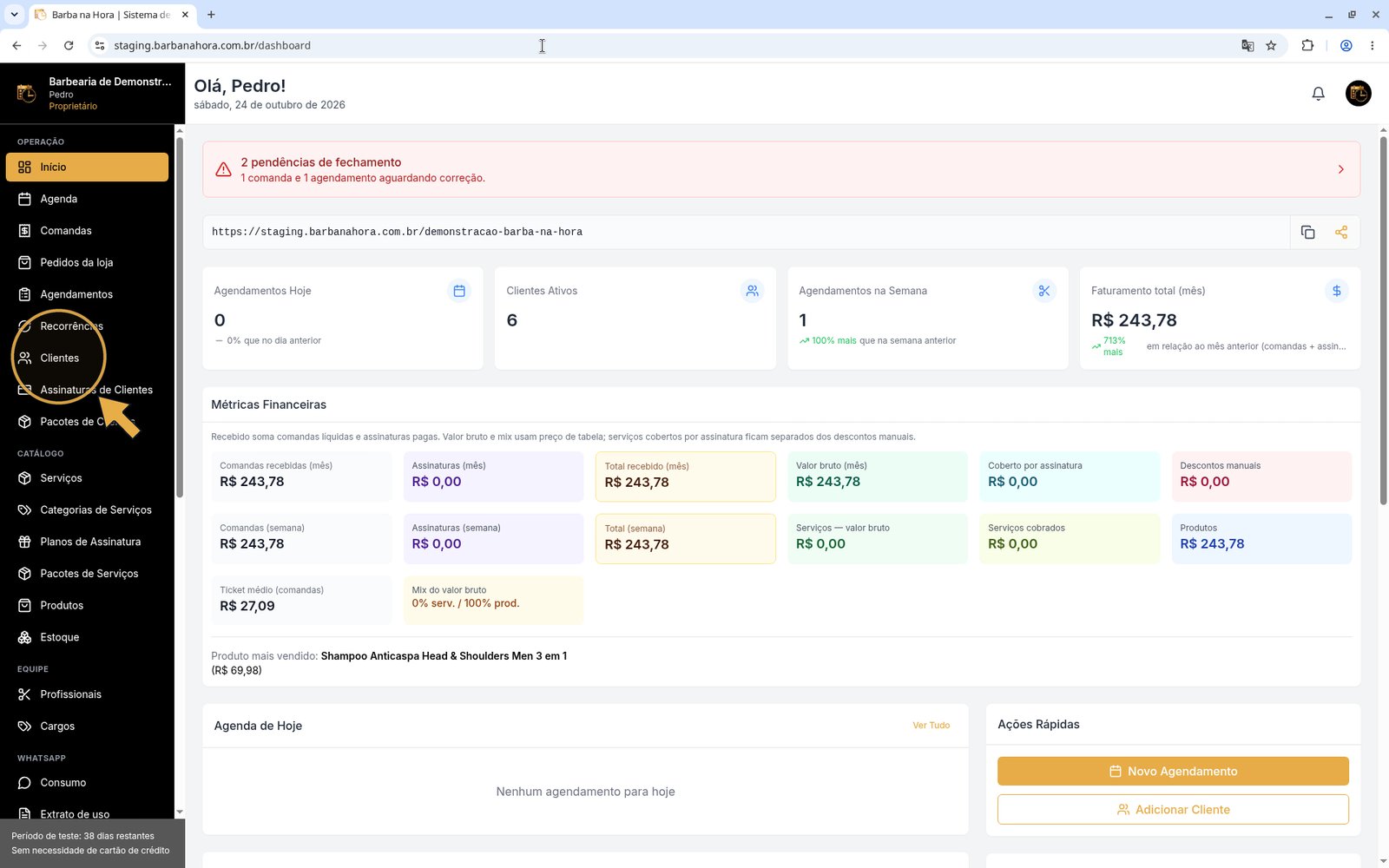
Task: Click the sidebar scrollbar
Action: [x=180, y=317]
